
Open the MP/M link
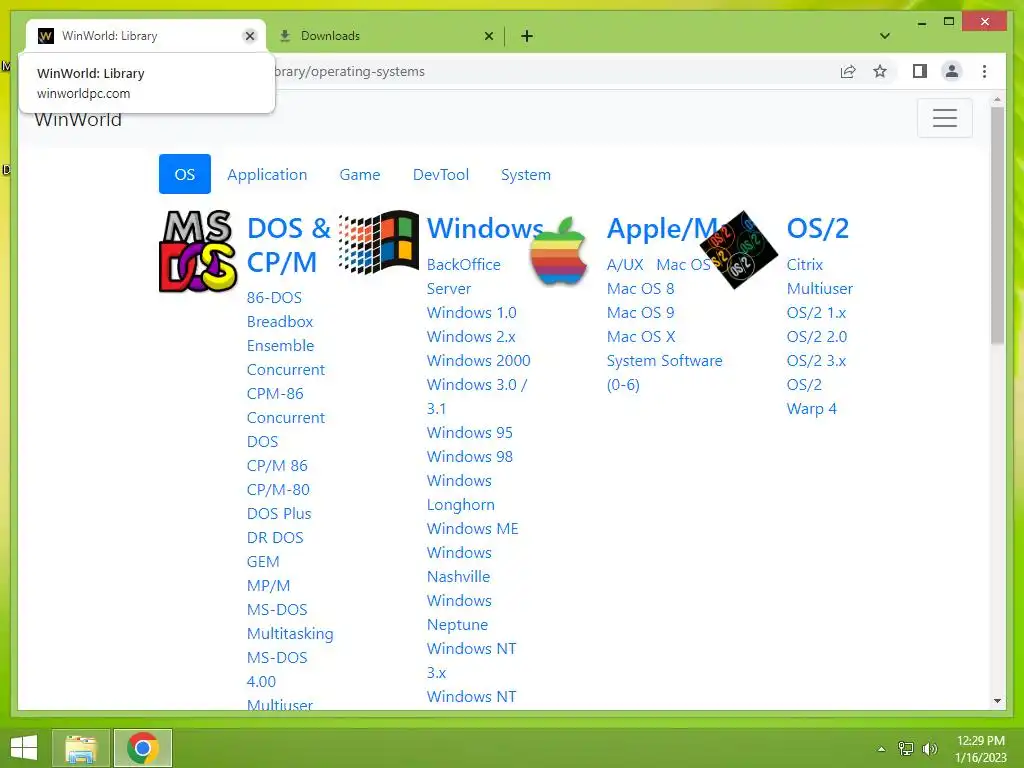(x=268, y=586)
